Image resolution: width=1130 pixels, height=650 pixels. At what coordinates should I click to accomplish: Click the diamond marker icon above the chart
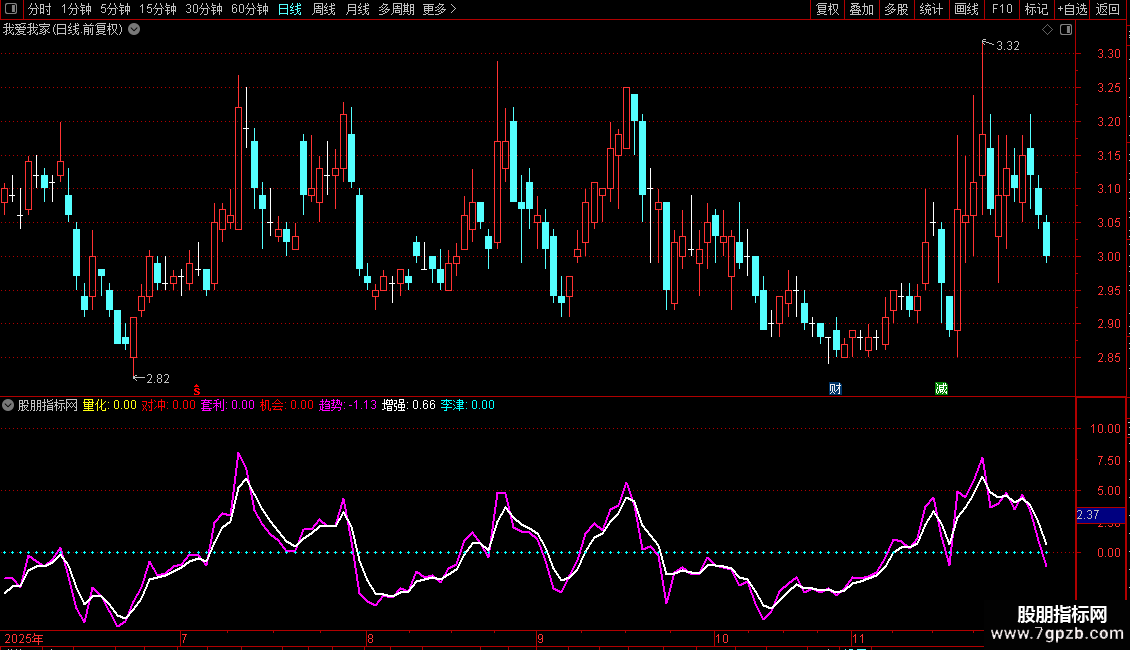(1047, 30)
